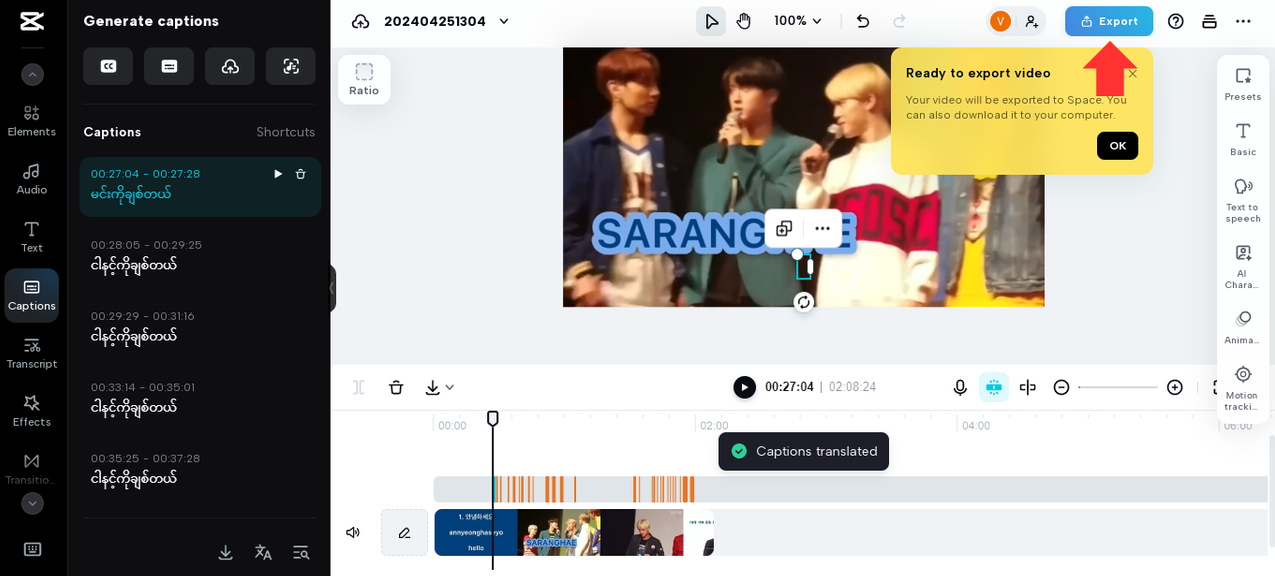Screen dimensions: 1275x576
Task: Invite collaborators via add-person icon
Action: pyautogui.click(x=1031, y=21)
